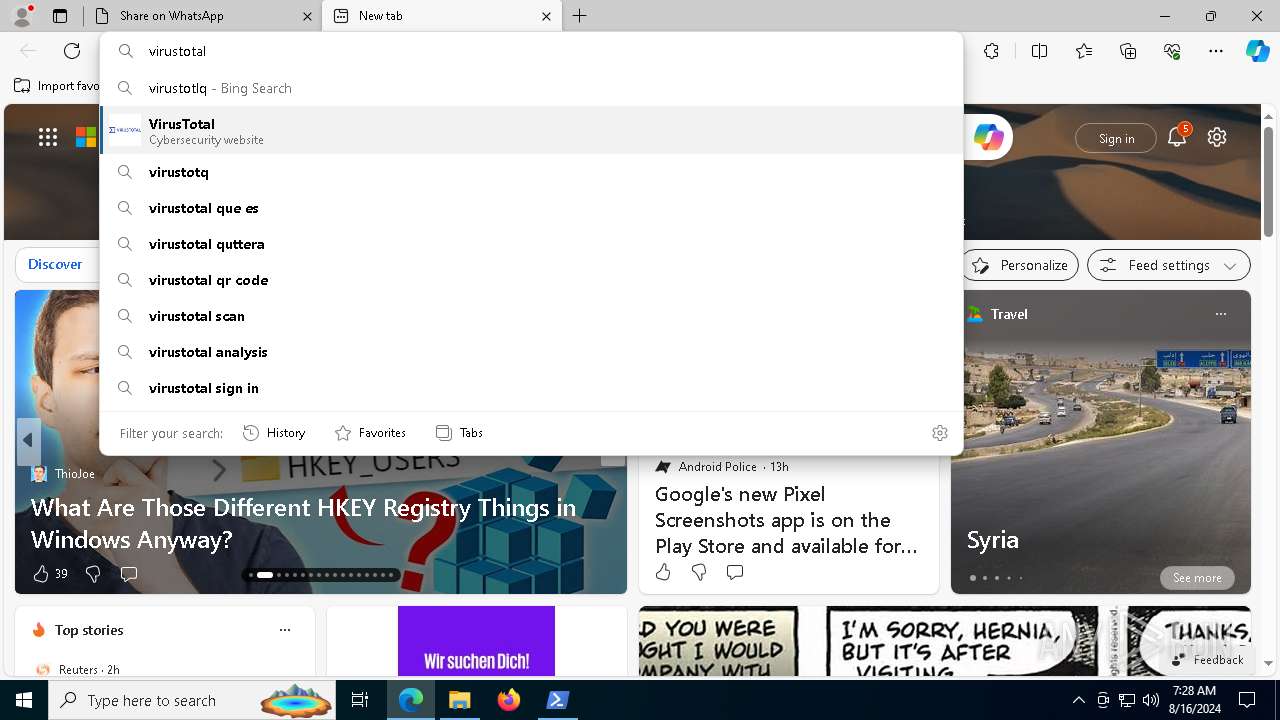Open Browser essentials heart icon

click(x=1172, y=51)
